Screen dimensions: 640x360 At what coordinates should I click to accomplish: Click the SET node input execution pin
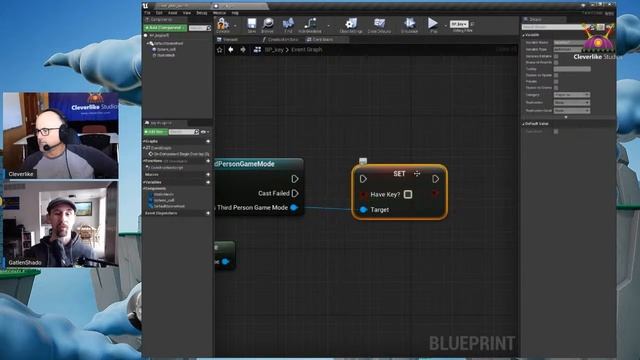[363, 179]
